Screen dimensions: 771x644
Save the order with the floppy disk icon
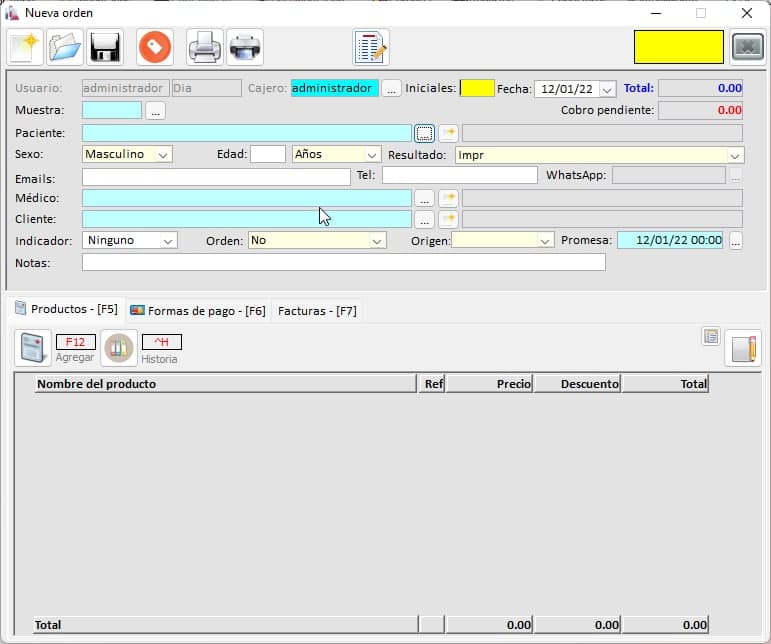tap(105, 47)
